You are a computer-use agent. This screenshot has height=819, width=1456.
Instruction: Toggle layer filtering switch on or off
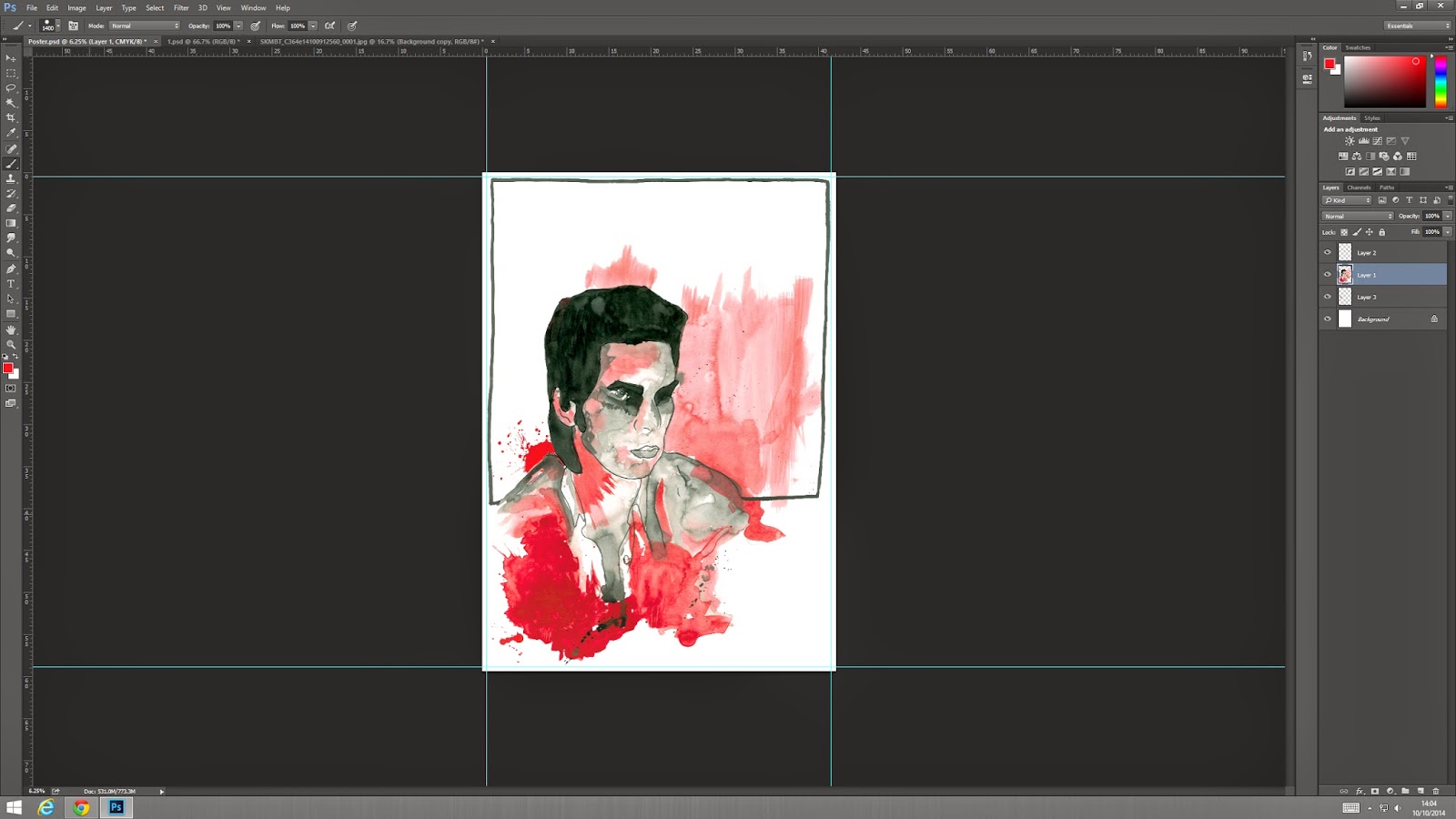click(1449, 200)
